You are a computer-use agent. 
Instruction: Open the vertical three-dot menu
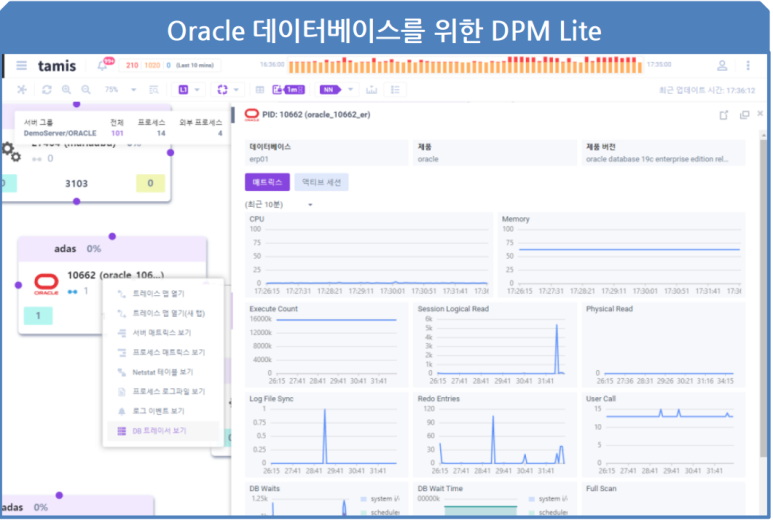click(748, 66)
